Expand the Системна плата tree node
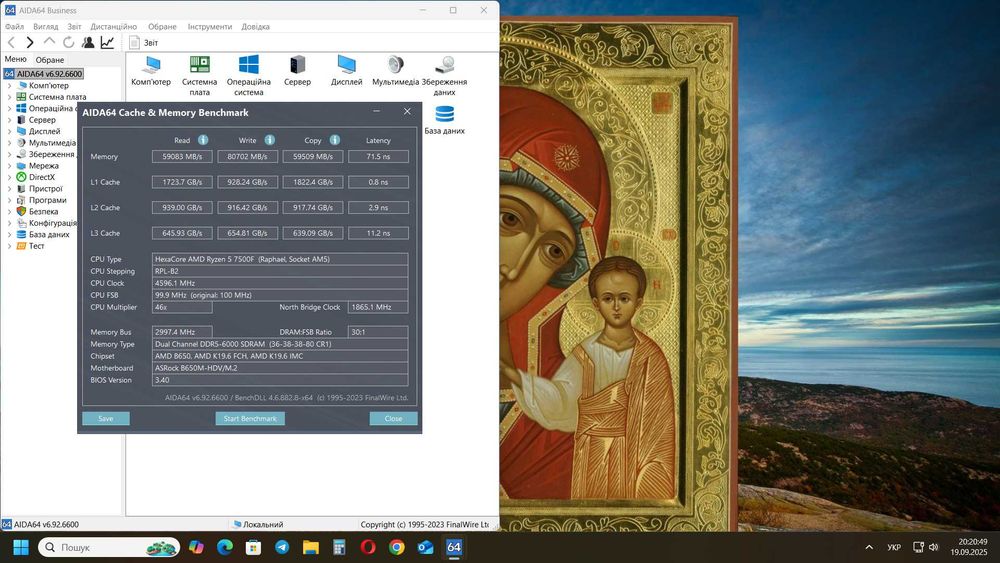The image size is (1000, 563). (x=10, y=97)
